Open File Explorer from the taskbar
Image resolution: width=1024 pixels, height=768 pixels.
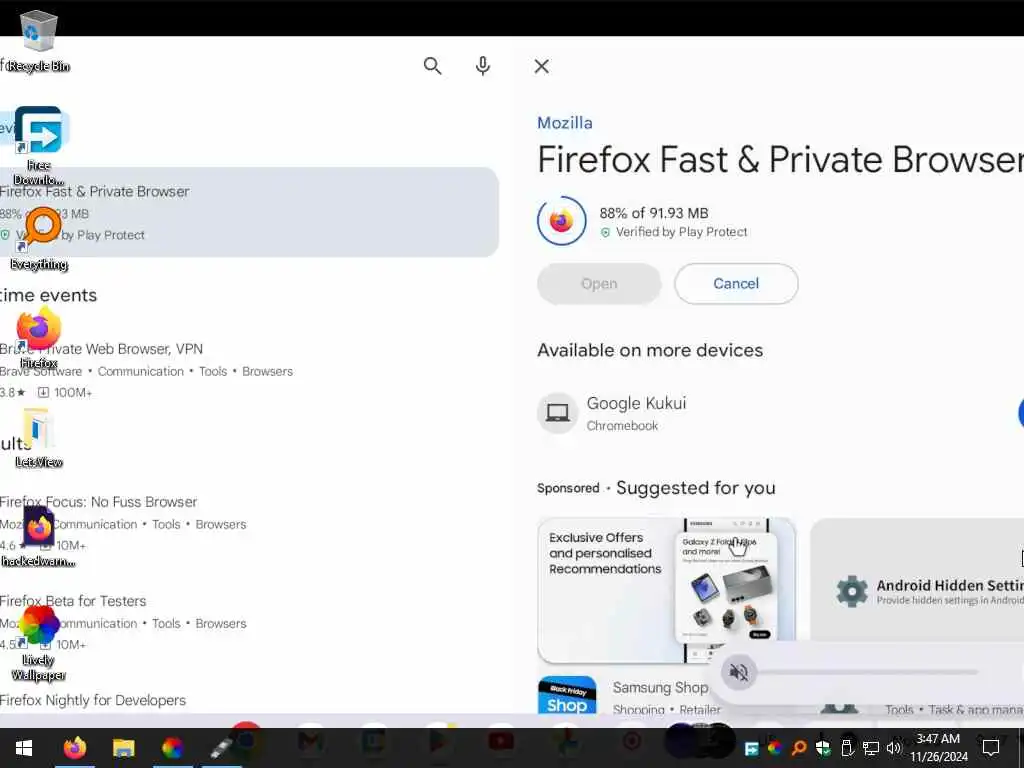point(123,748)
